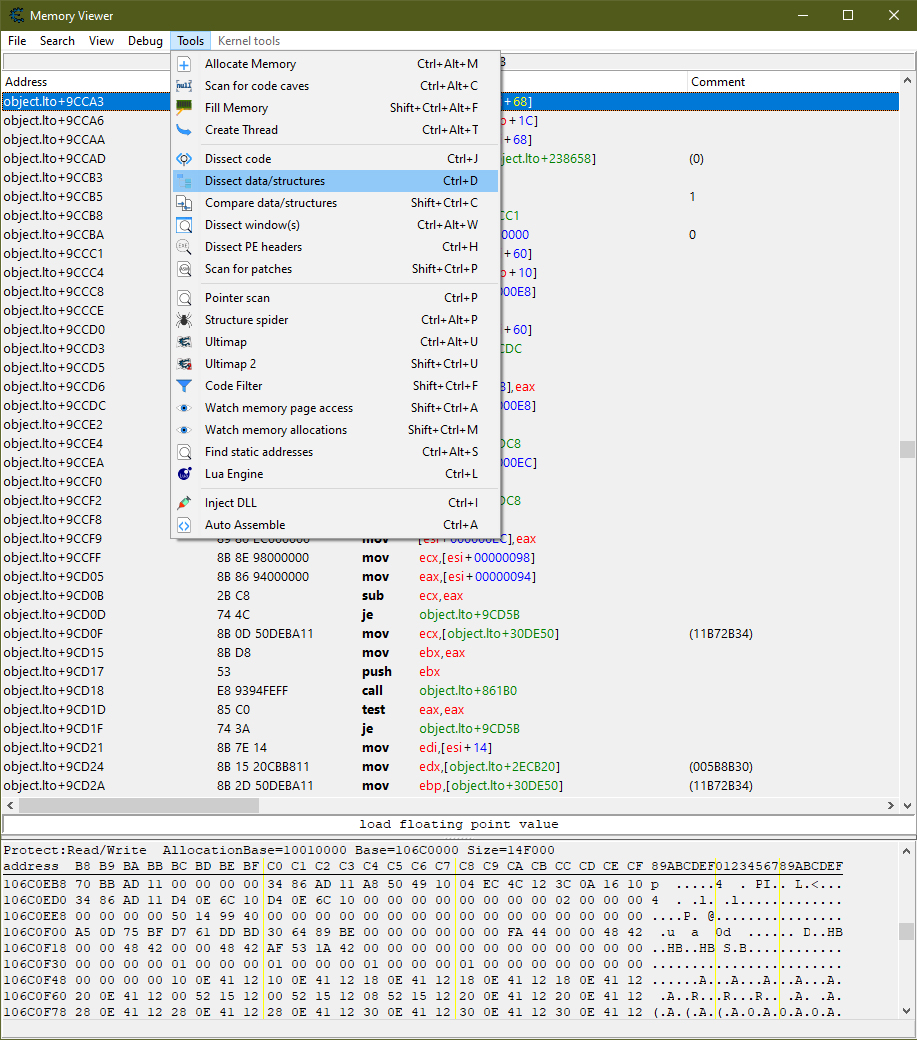Click the Code Filter funnel icon

[x=184, y=386]
